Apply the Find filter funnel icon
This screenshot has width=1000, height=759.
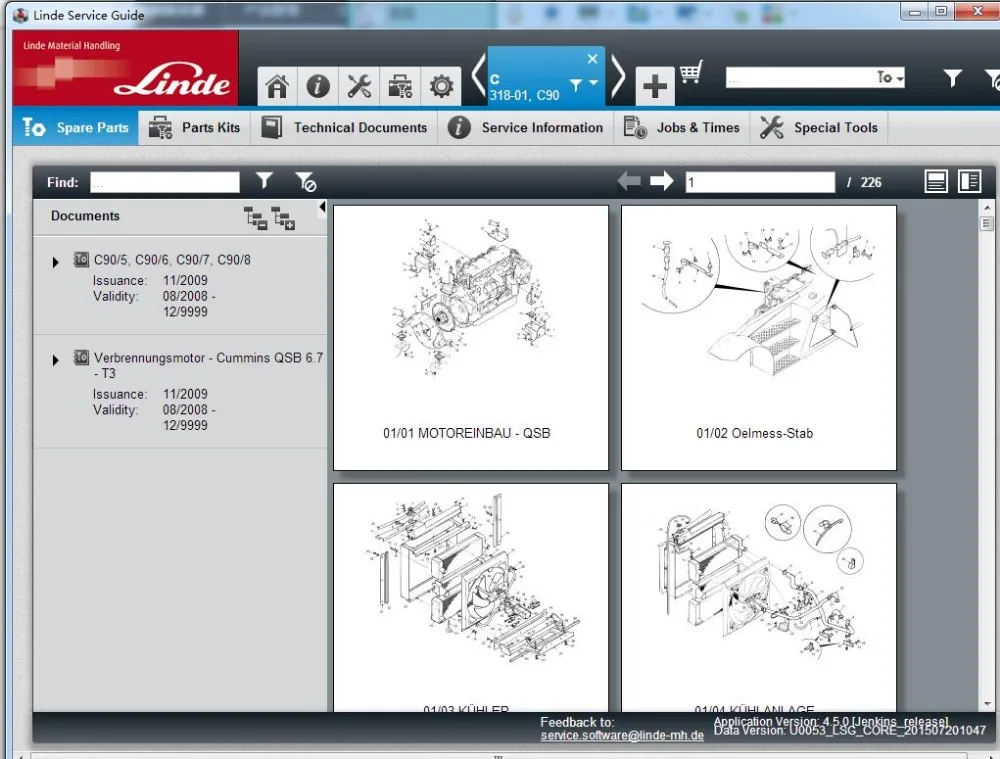click(x=265, y=181)
